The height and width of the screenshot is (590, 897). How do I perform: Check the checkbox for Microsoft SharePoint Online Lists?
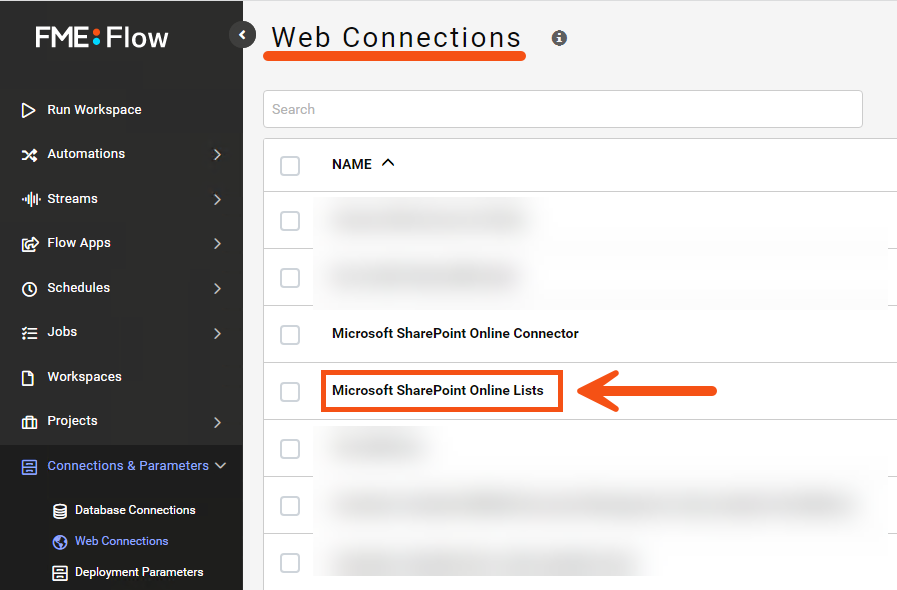[289, 392]
